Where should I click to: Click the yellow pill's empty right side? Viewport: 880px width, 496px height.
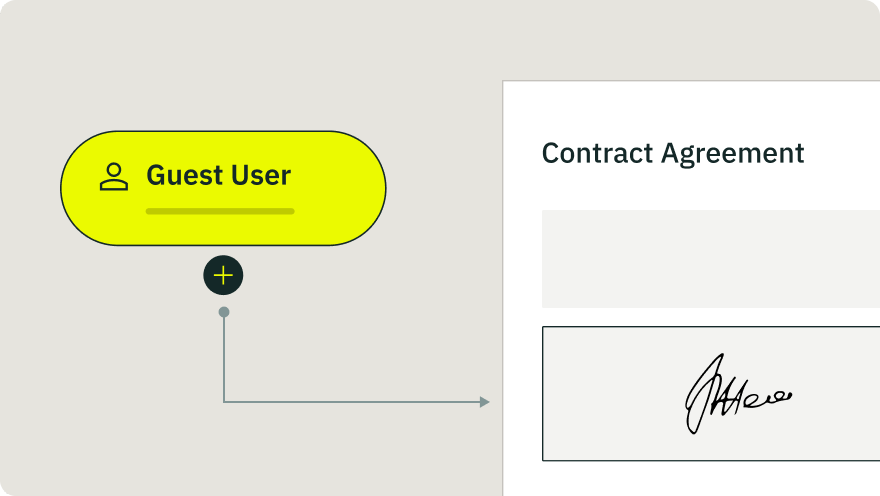[x=340, y=188]
